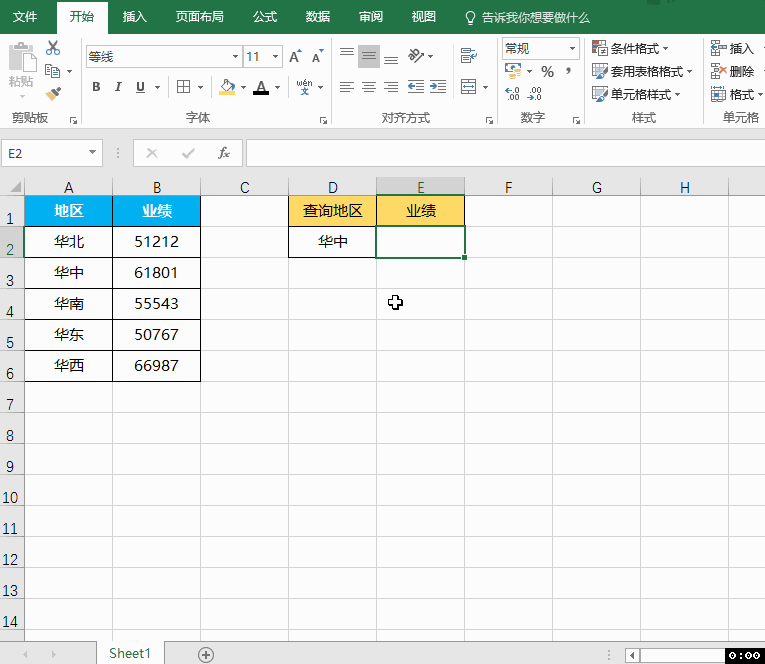Click the formula bar input field
The image size is (765, 664).
coord(505,153)
